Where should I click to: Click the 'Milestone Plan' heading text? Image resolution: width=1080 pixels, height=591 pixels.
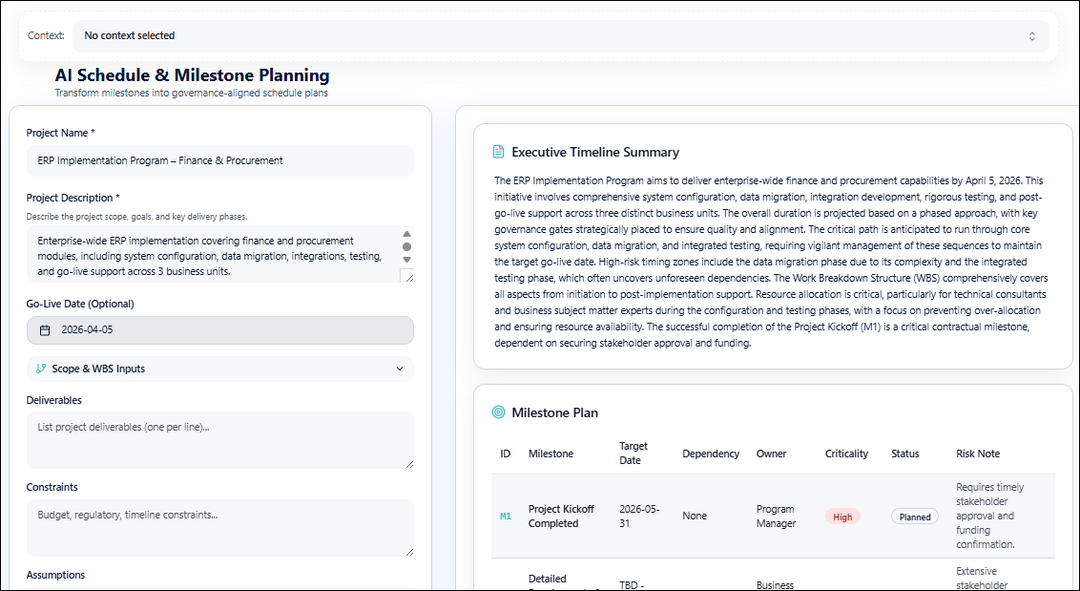coord(554,413)
